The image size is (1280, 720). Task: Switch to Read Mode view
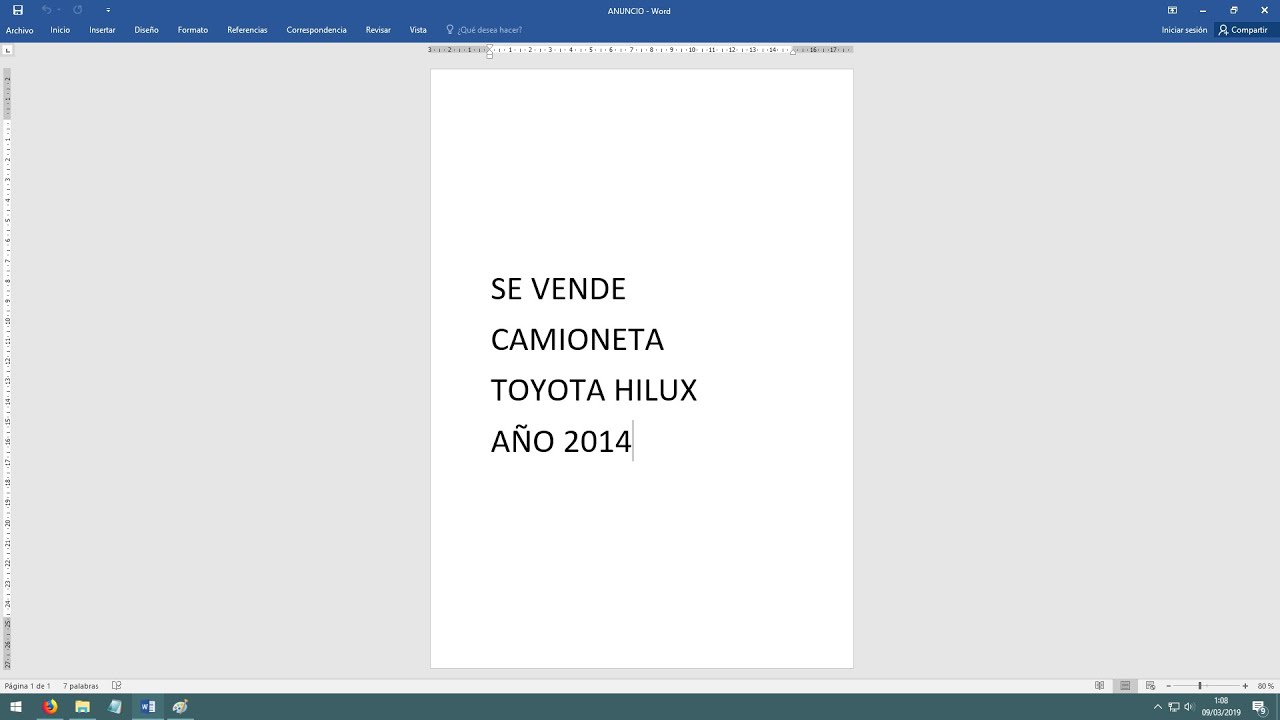point(1100,686)
